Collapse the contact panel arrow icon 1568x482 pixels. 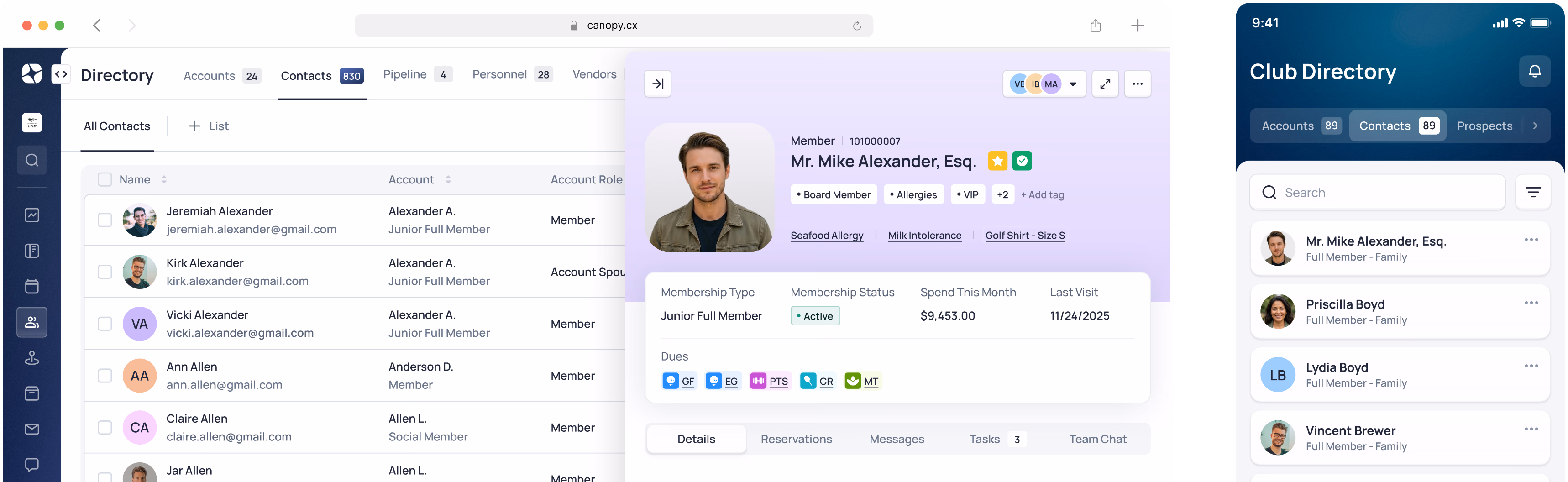[x=657, y=84]
